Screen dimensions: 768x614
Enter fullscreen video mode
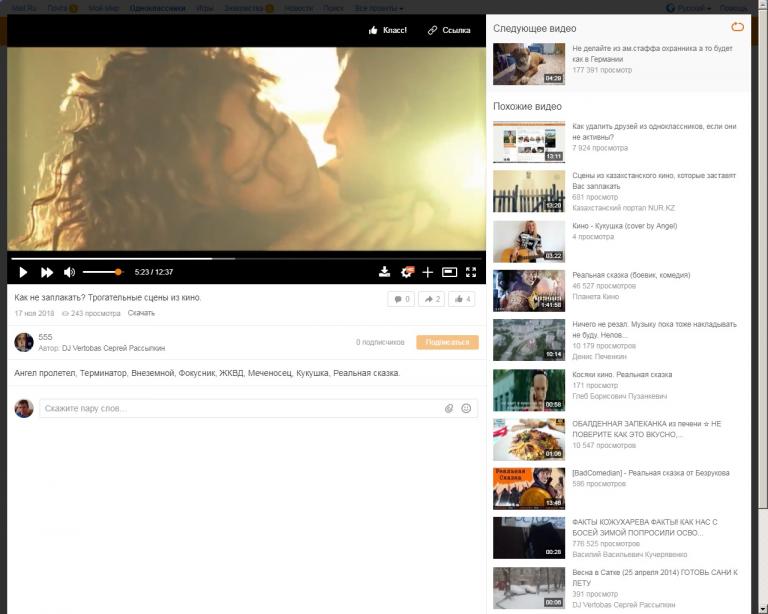[471, 272]
